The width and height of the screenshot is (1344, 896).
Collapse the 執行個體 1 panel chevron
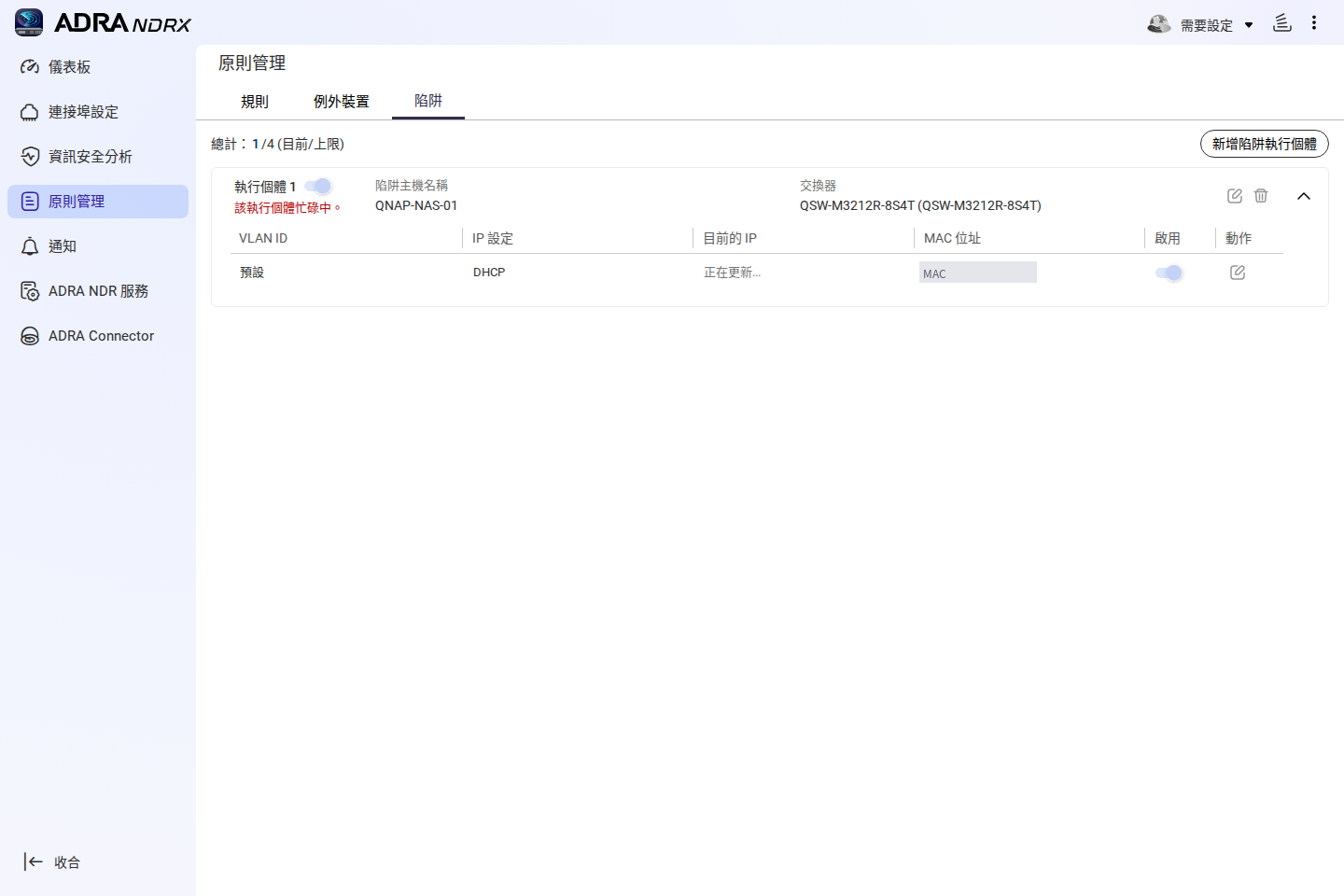point(1304,196)
